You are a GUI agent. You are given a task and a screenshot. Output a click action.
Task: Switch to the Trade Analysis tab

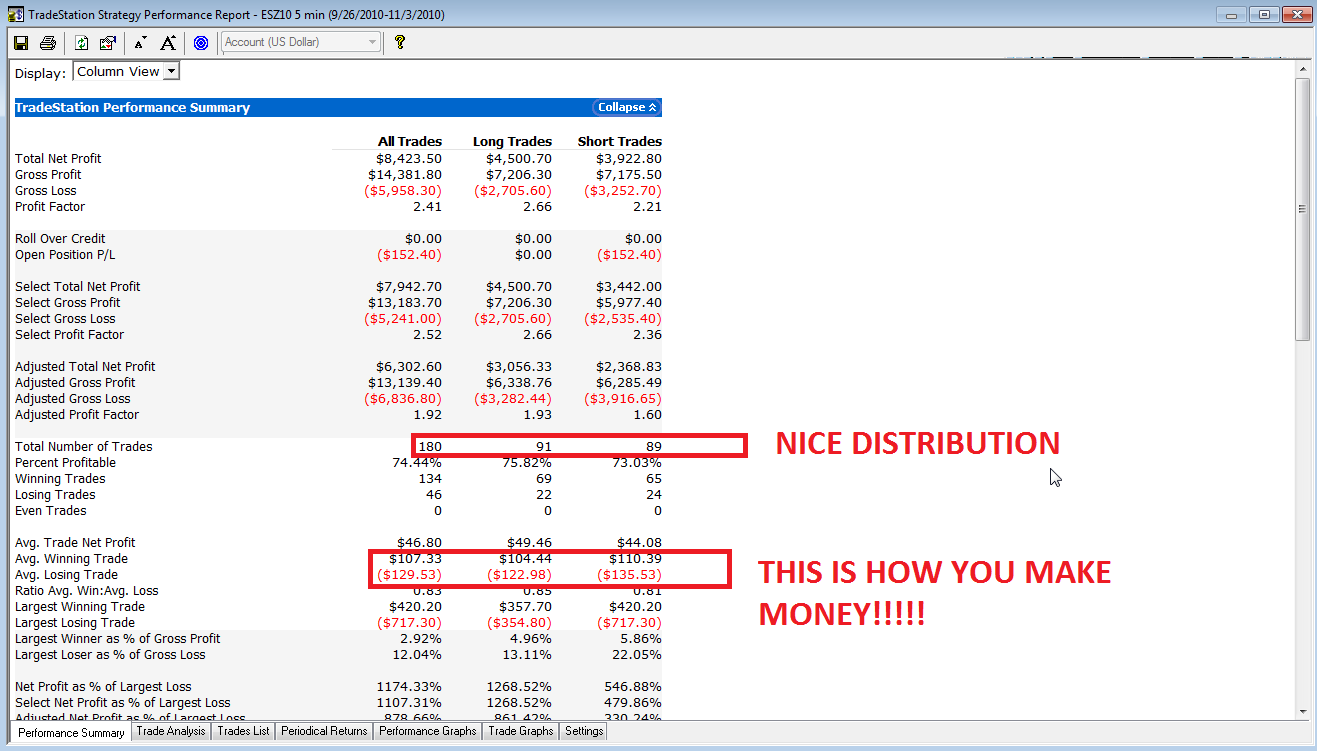coord(171,731)
